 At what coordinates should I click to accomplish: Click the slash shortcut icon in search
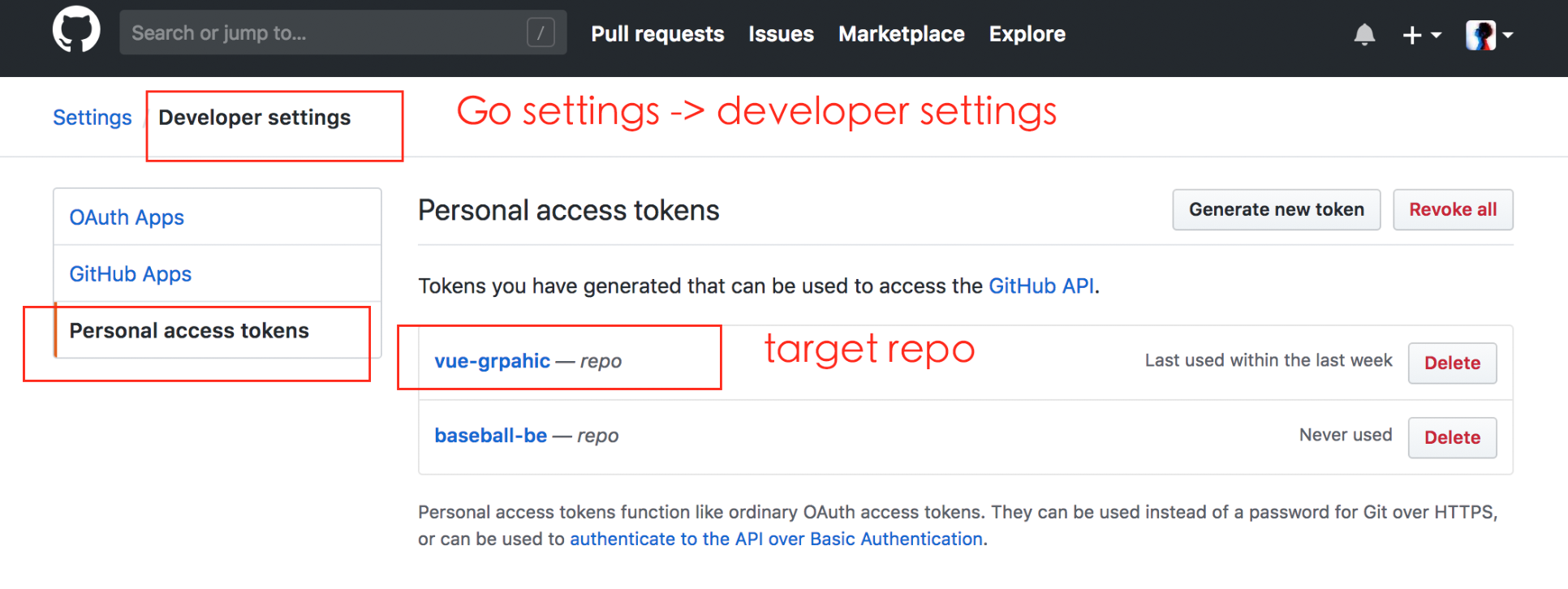541,32
